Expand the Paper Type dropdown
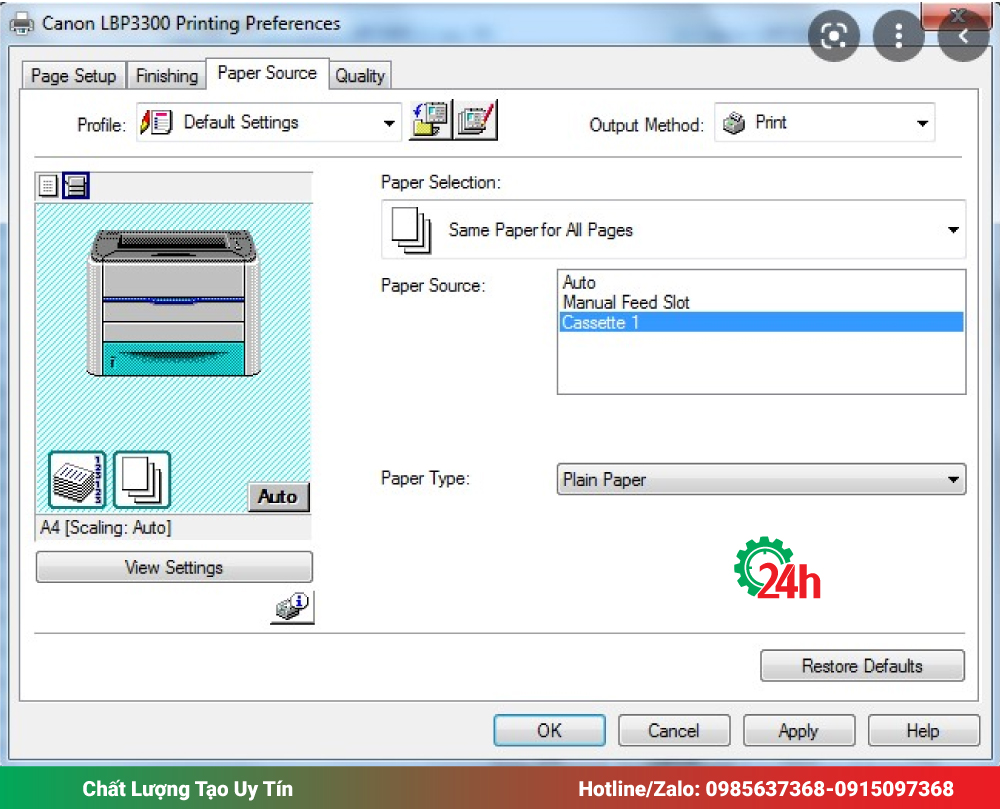This screenshot has width=1000, height=809. pyautogui.click(x=761, y=479)
